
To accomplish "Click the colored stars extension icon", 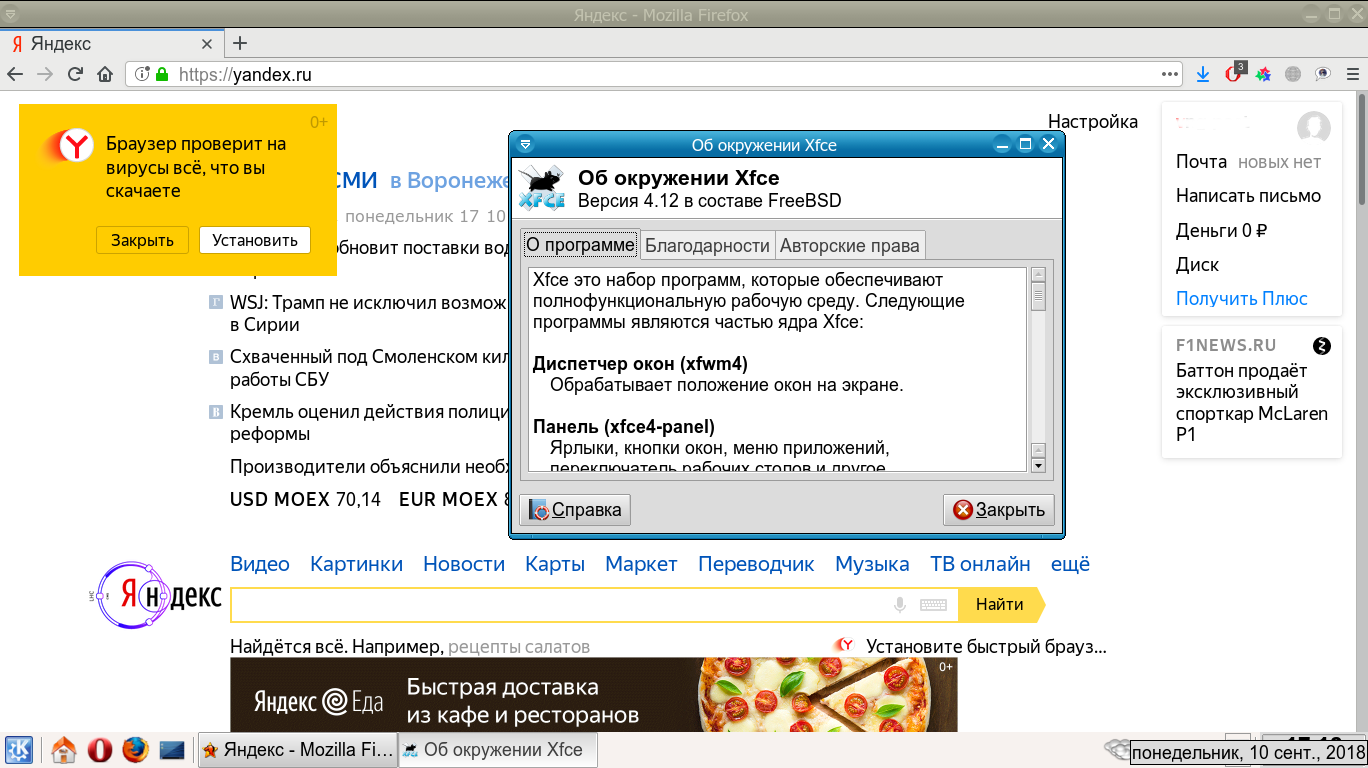I will tap(1264, 74).
